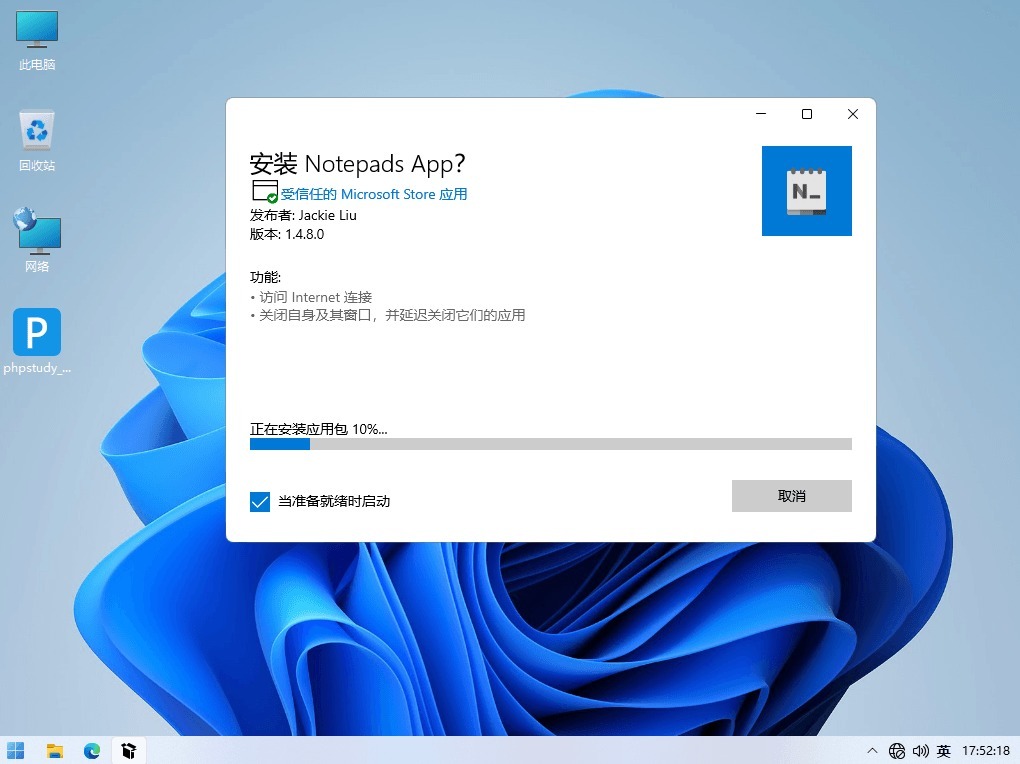Minimize the installer dialog window
The width and height of the screenshot is (1020, 764).
(761, 114)
